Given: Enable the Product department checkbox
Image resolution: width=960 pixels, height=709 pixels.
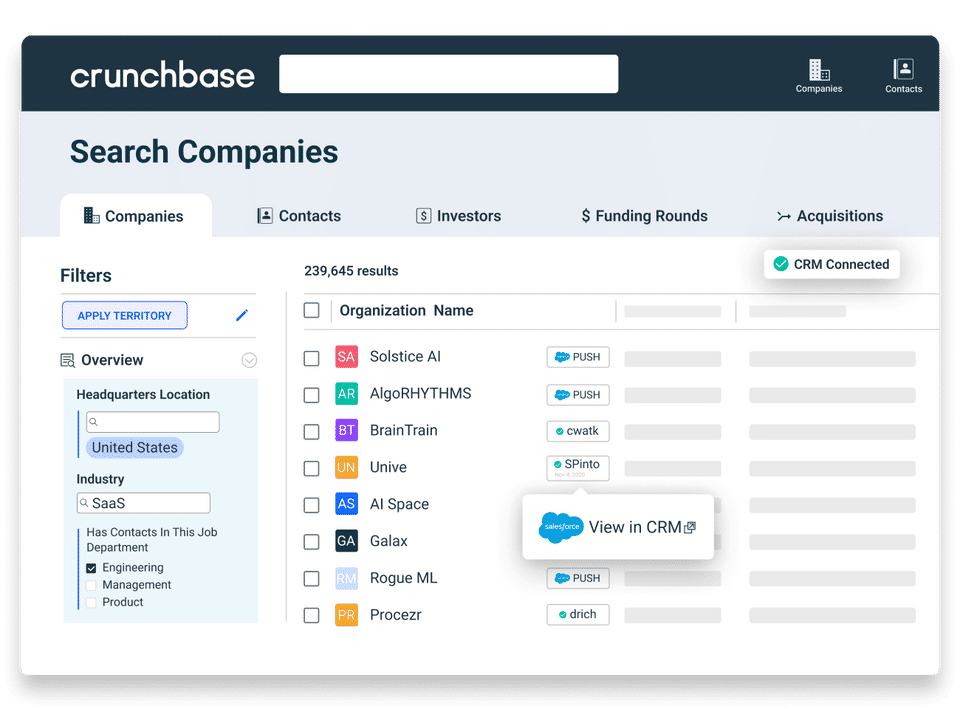Looking at the screenshot, I should click(x=91, y=602).
